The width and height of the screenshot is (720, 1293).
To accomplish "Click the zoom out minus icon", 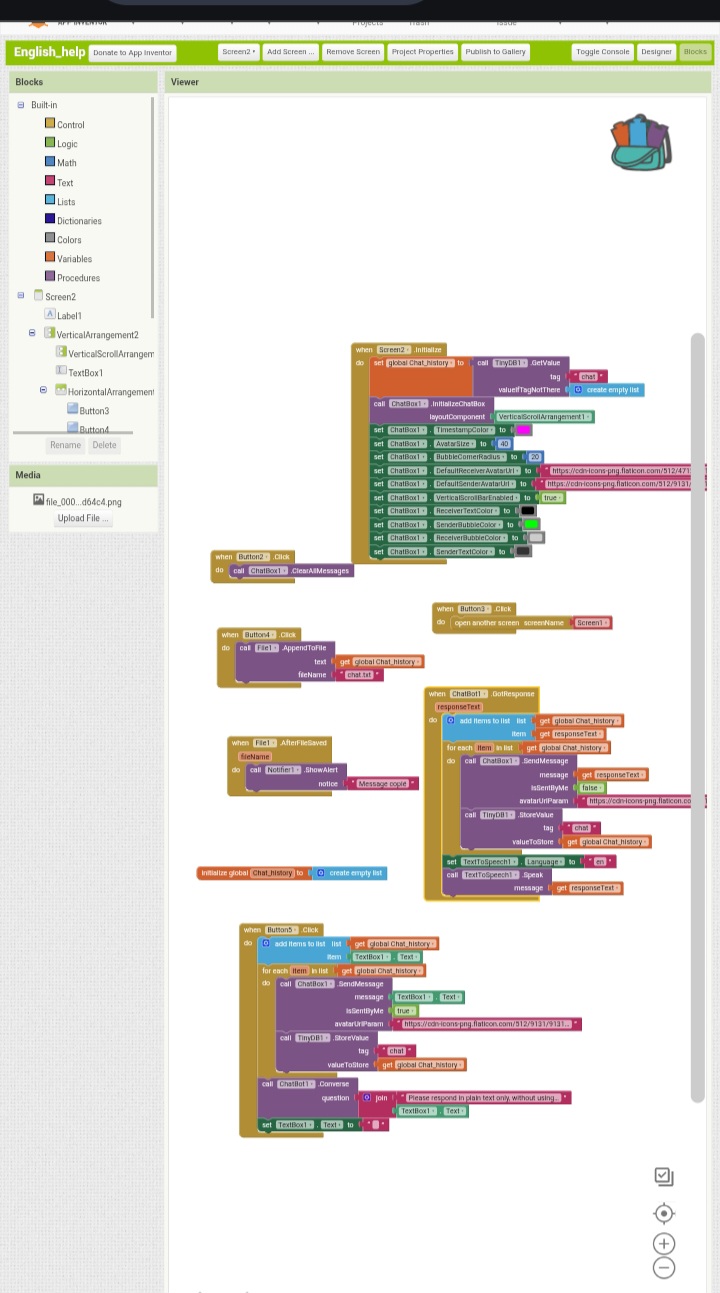I will click(663, 1268).
